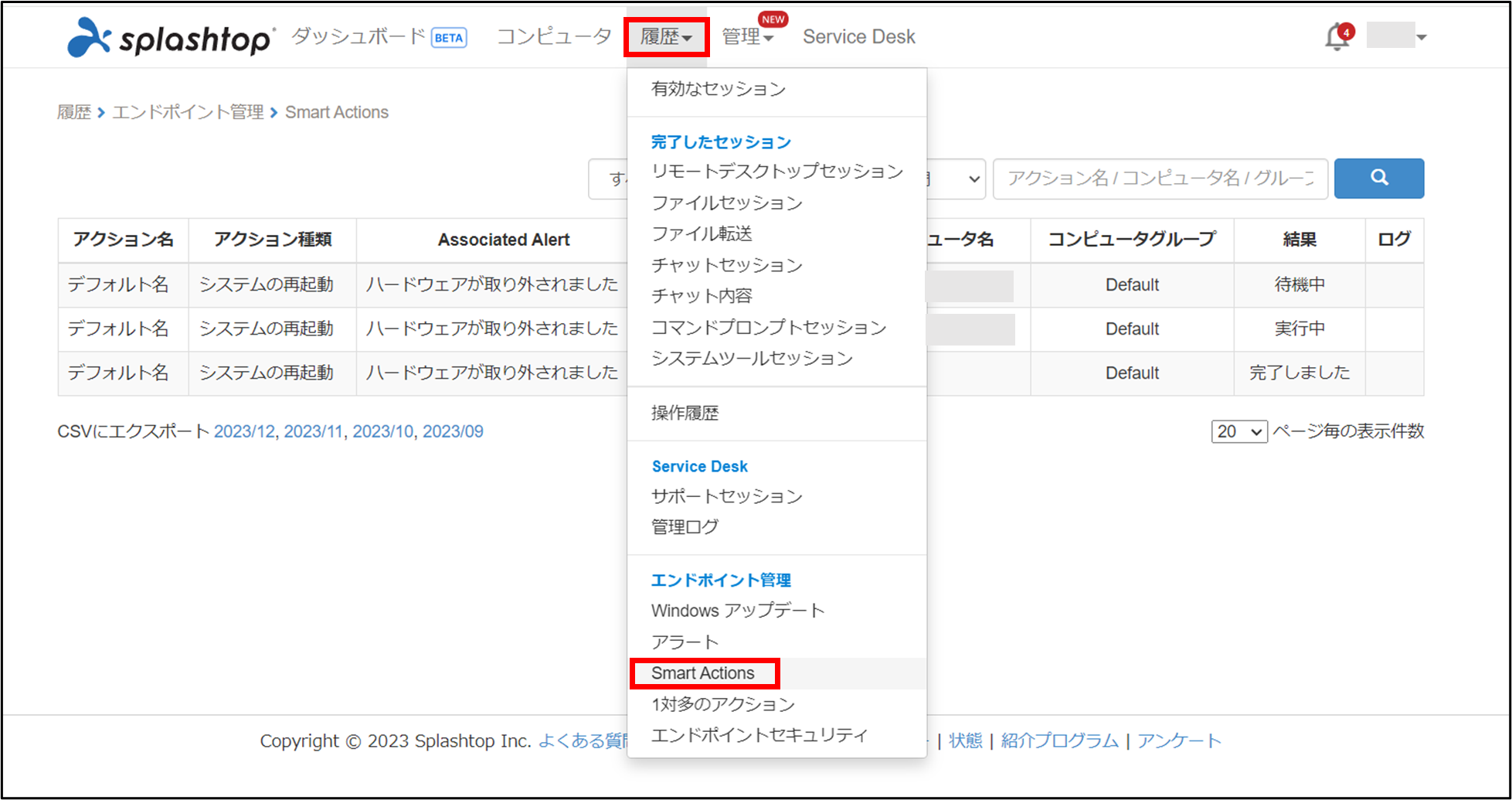Image resolution: width=1512 pixels, height=800 pixels.
Task: Select リモートデスクトップセッション menu entry
Action: pyautogui.click(x=777, y=171)
